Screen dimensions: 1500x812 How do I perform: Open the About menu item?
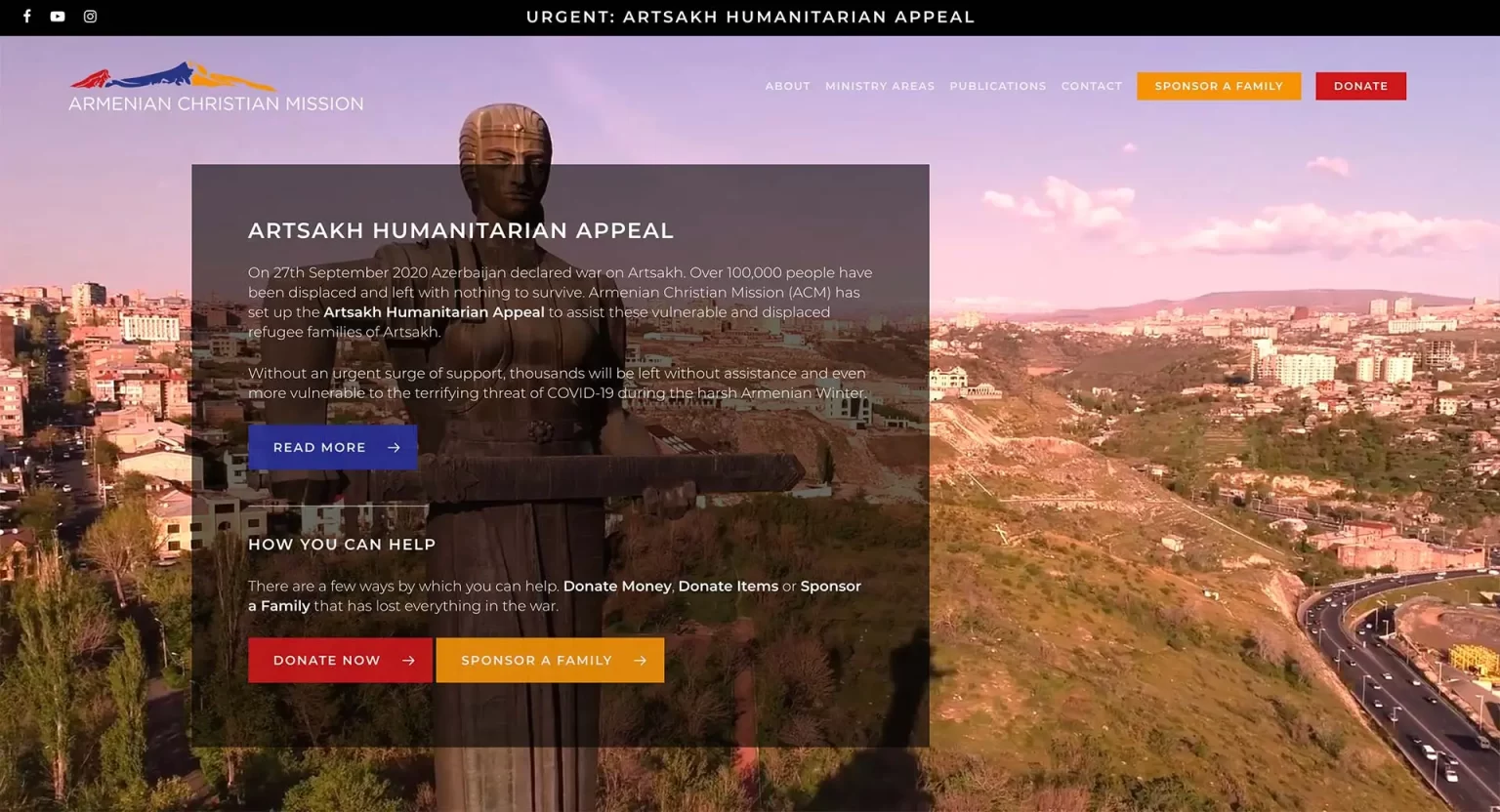coord(788,86)
